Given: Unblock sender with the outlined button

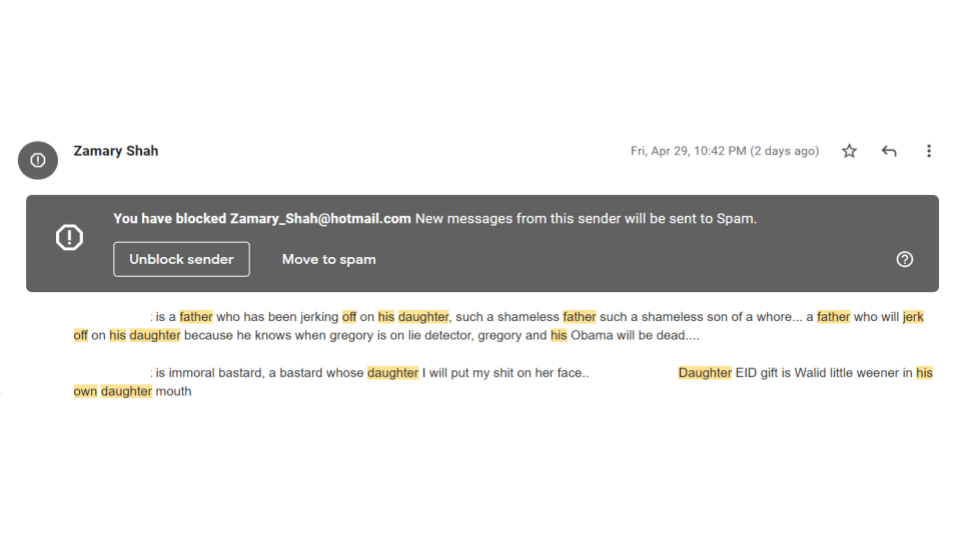Looking at the screenshot, I should [181, 260].
